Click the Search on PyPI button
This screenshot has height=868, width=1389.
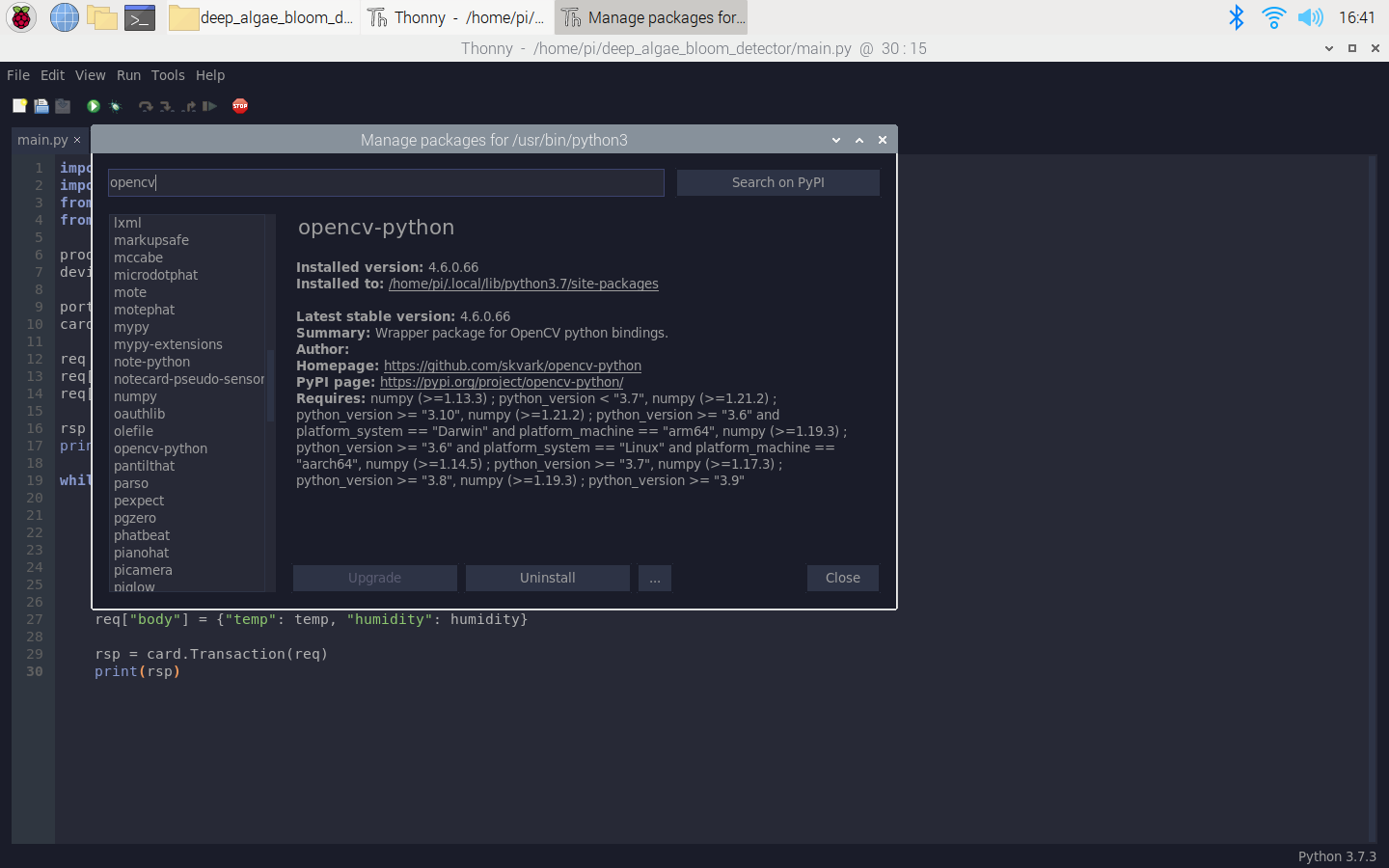coord(777,182)
